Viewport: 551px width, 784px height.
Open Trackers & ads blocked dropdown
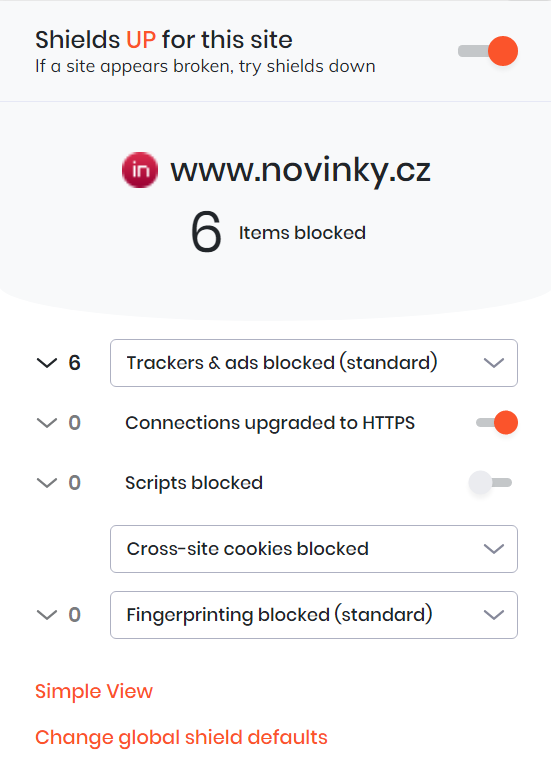tap(314, 363)
